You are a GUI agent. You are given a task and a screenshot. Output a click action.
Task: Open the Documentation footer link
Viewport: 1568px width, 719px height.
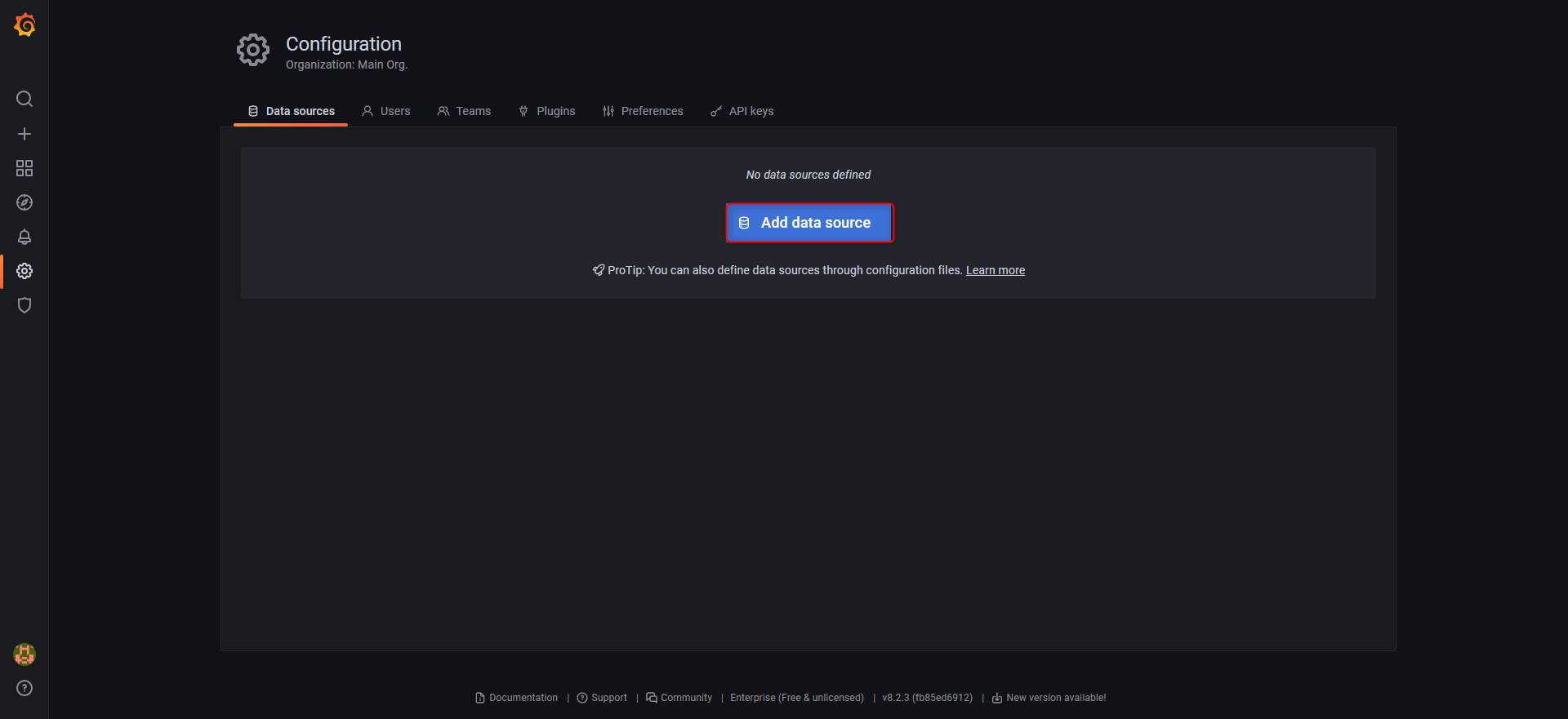tap(517, 698)
